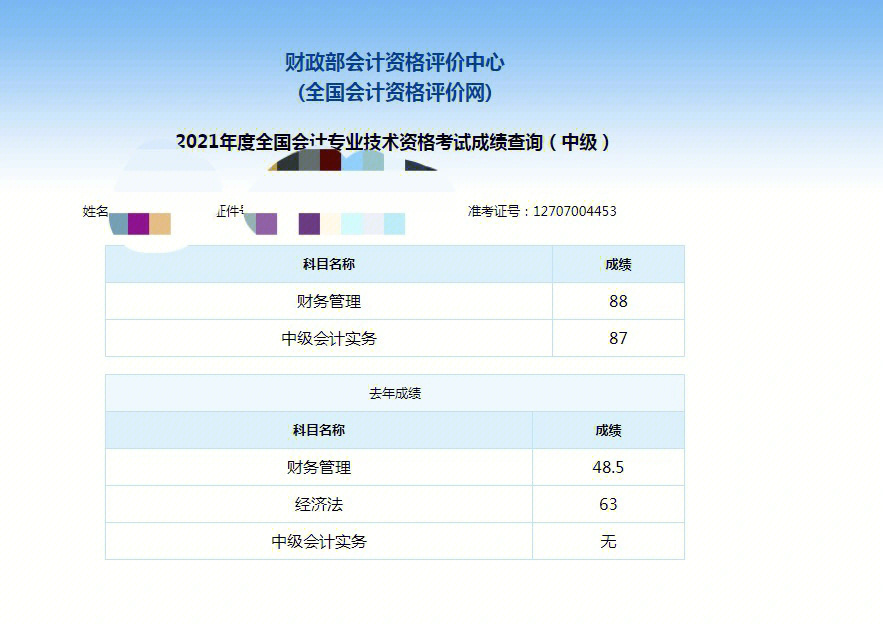The image size is (883, 631).
Task: Click 成绩 header in current-year table
Action: point(618,264)
